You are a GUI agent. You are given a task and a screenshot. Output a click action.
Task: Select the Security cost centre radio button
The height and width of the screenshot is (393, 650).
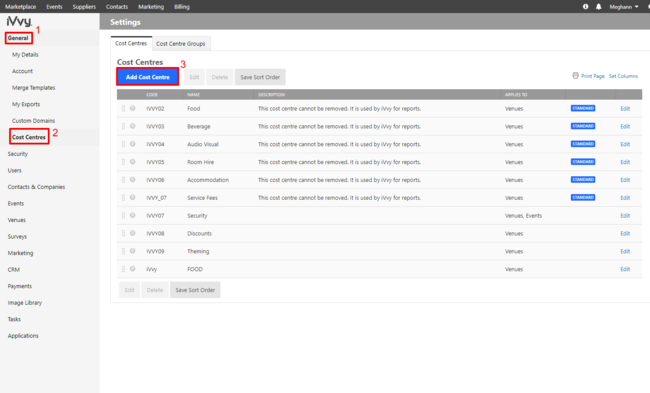point(133,215)
